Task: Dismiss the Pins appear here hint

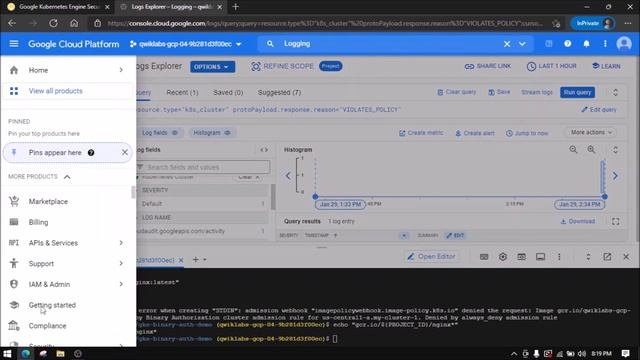Action: [124, 153]
